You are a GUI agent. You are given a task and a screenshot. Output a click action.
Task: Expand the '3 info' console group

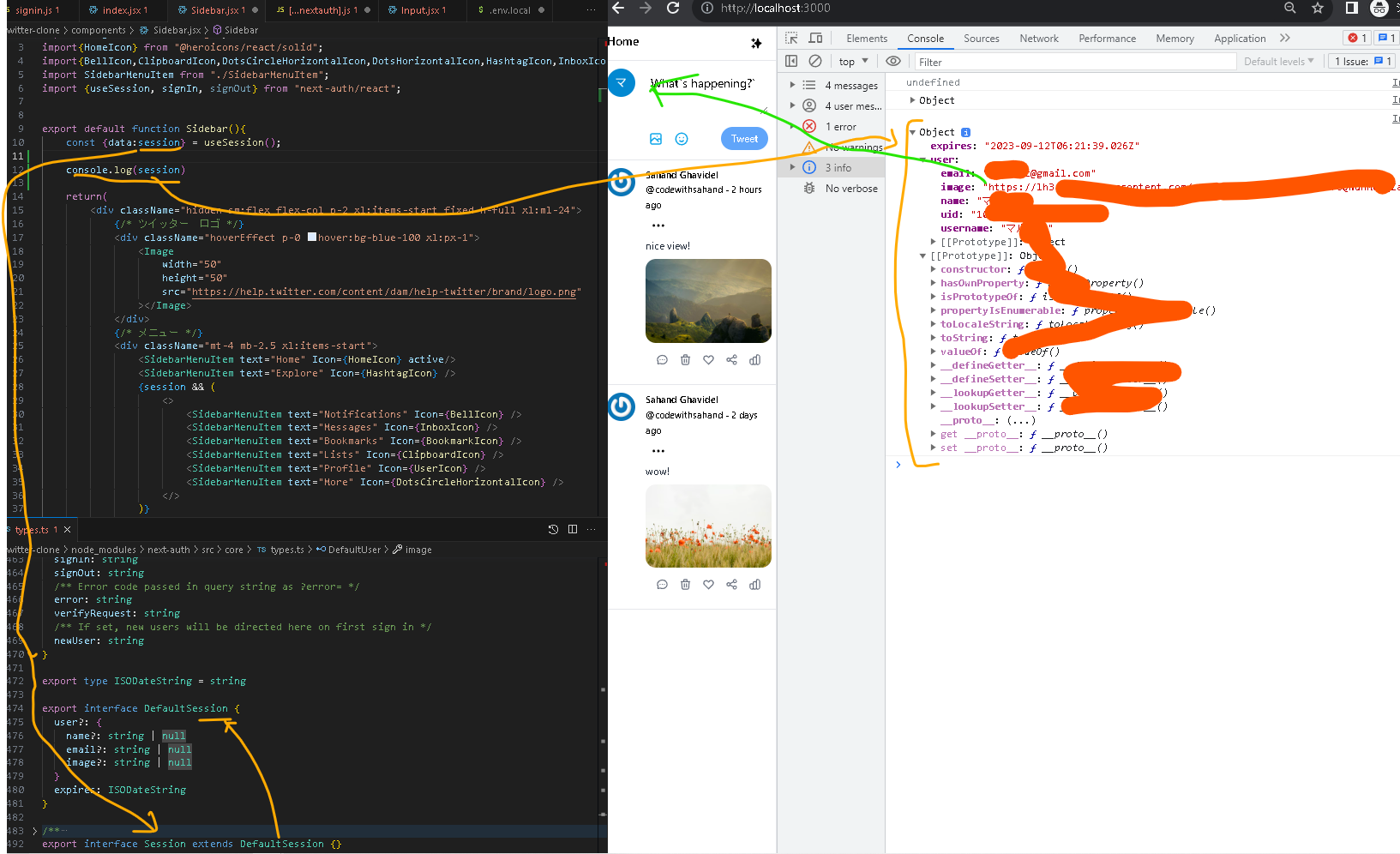click(x=792, y=168)
